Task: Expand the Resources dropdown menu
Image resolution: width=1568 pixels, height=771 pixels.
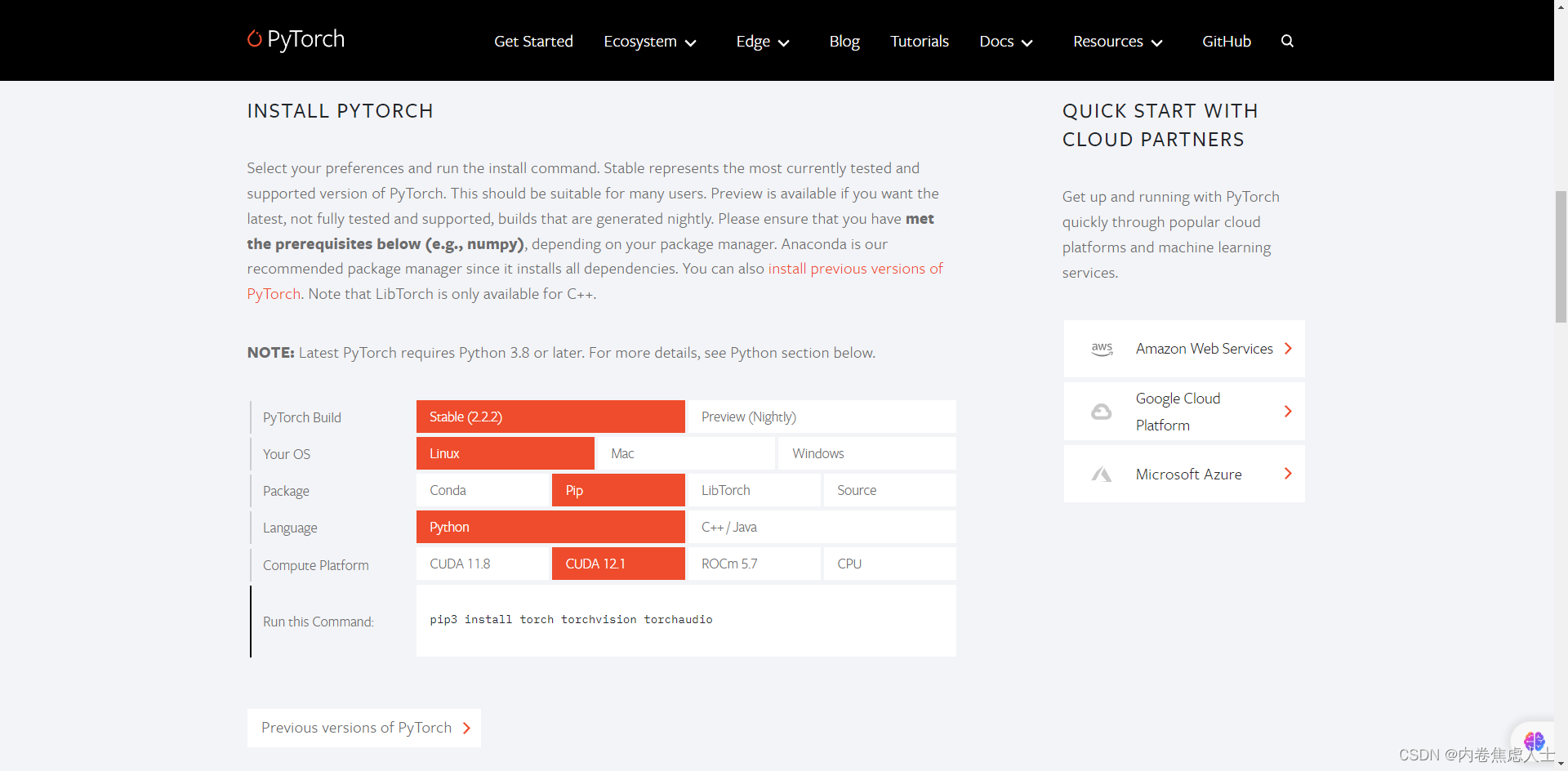Action: 1118,41
